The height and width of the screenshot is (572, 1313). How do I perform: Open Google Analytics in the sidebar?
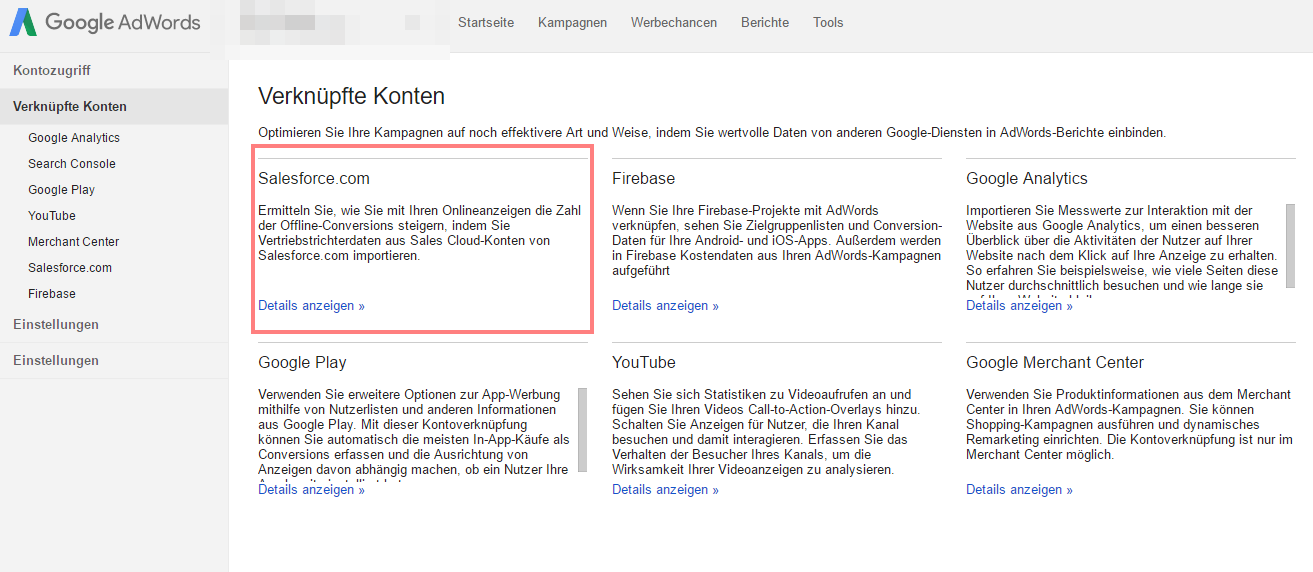74,138
